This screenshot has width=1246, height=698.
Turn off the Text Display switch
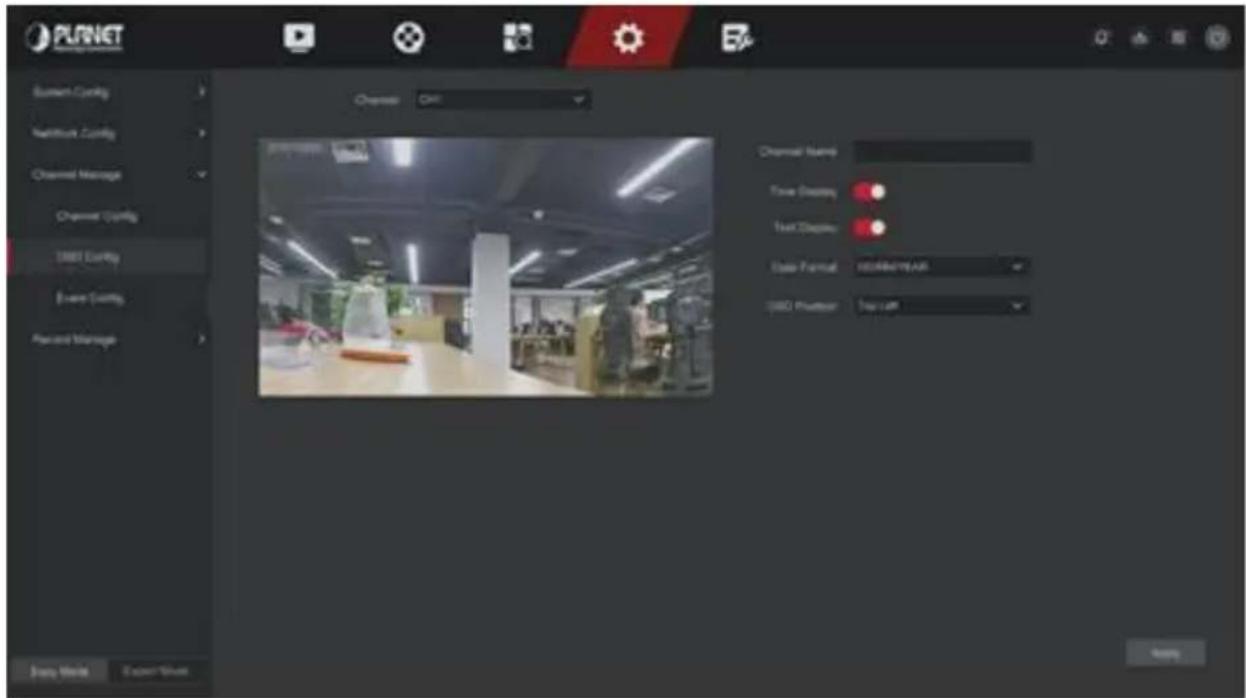[x=868, y=228]
